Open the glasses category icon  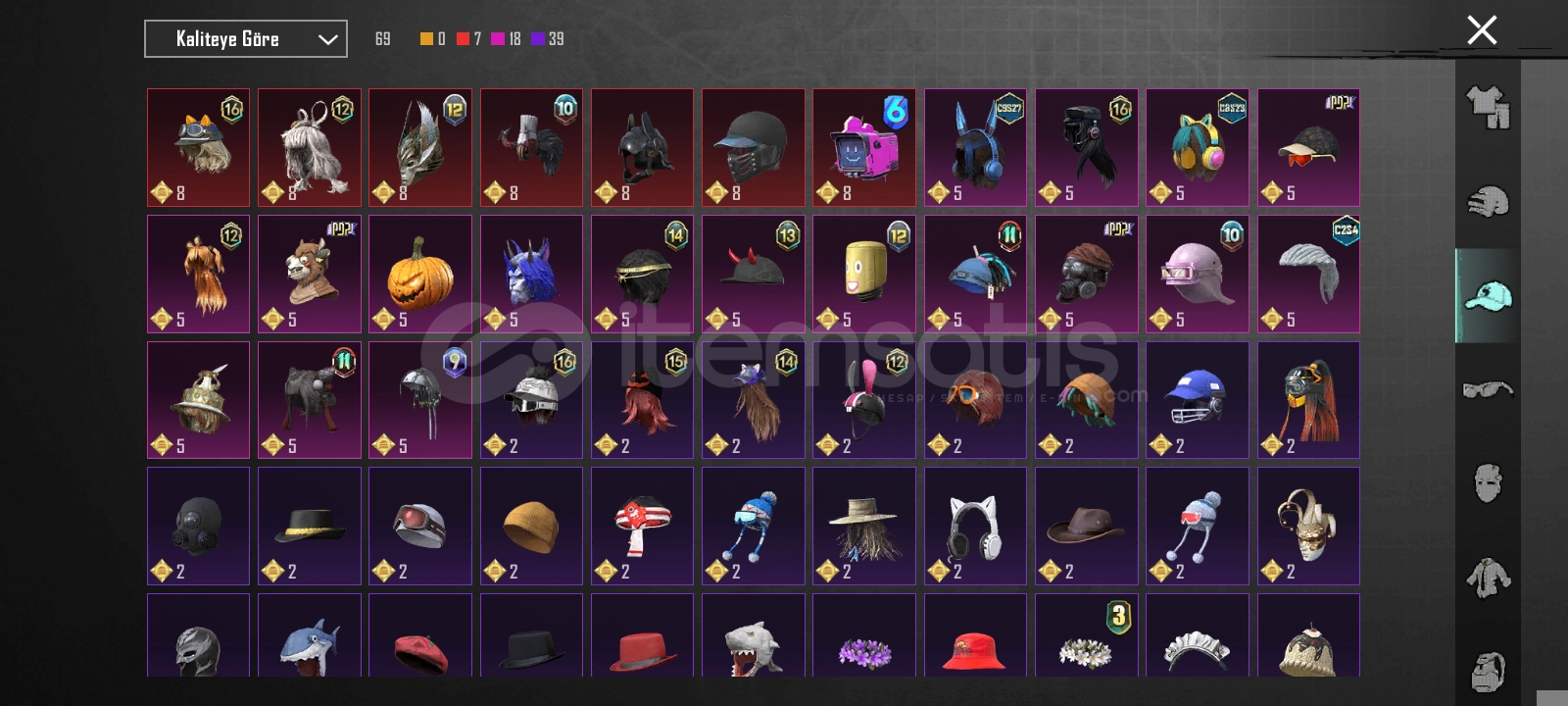(x=1488, y=389)
